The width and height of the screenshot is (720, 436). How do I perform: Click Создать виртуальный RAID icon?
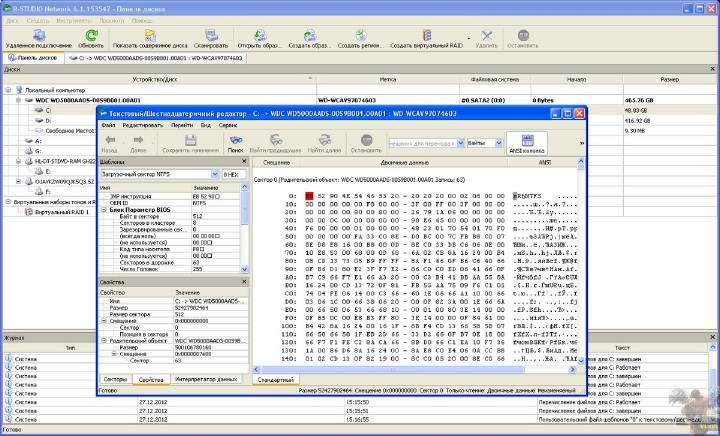click(428, 36)
